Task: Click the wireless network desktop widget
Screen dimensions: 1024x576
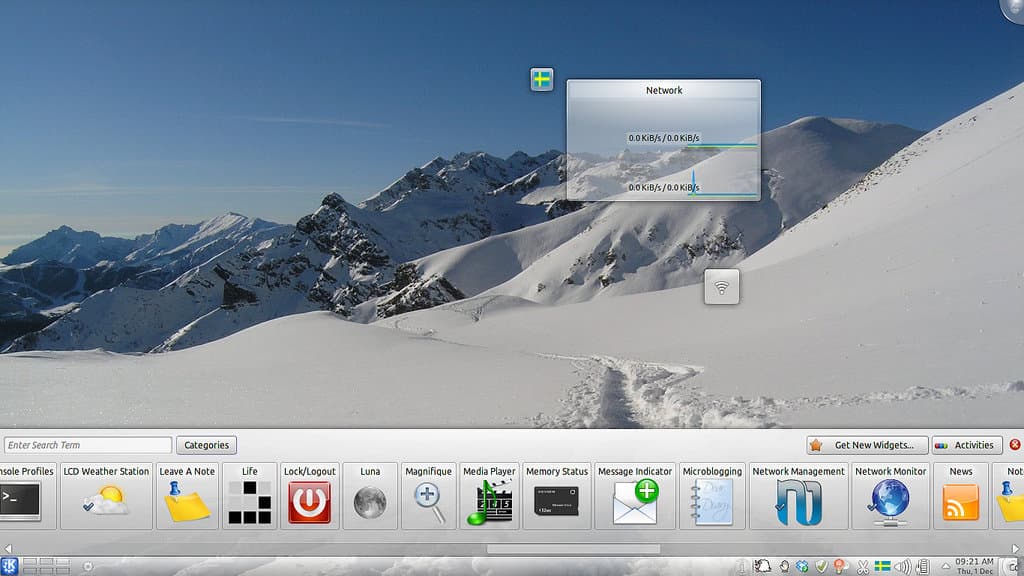Action: 721,287
